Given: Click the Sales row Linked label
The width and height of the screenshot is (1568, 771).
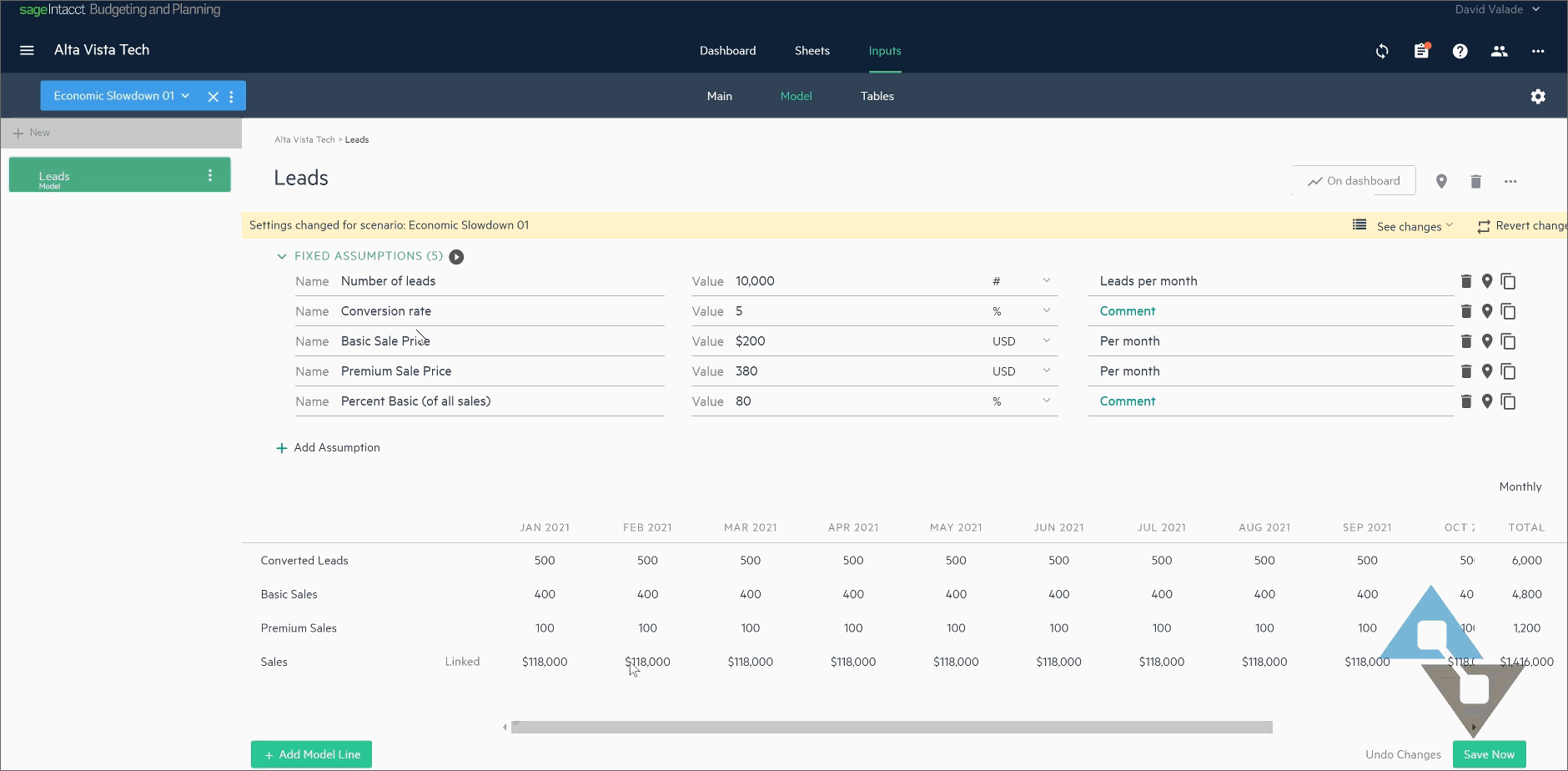Looking at the screenshot, I should pyautogui.click(x=462, y=662).
